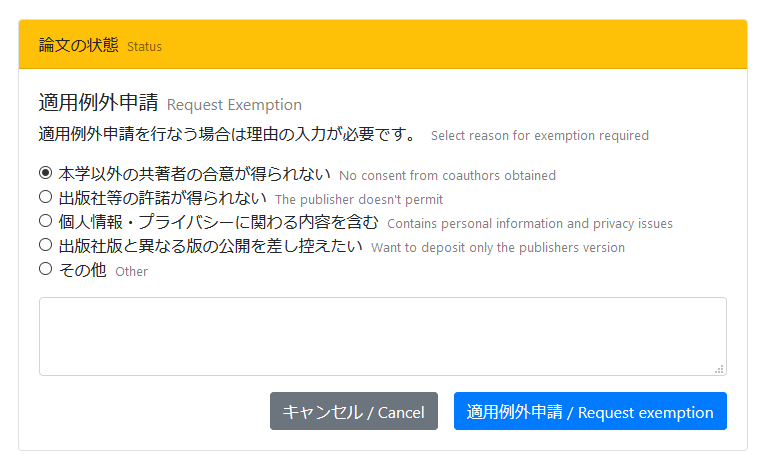764x467 pixels.
Task: Click the yellow '論文の状態 Status' header bar
Action: (382, 45)
